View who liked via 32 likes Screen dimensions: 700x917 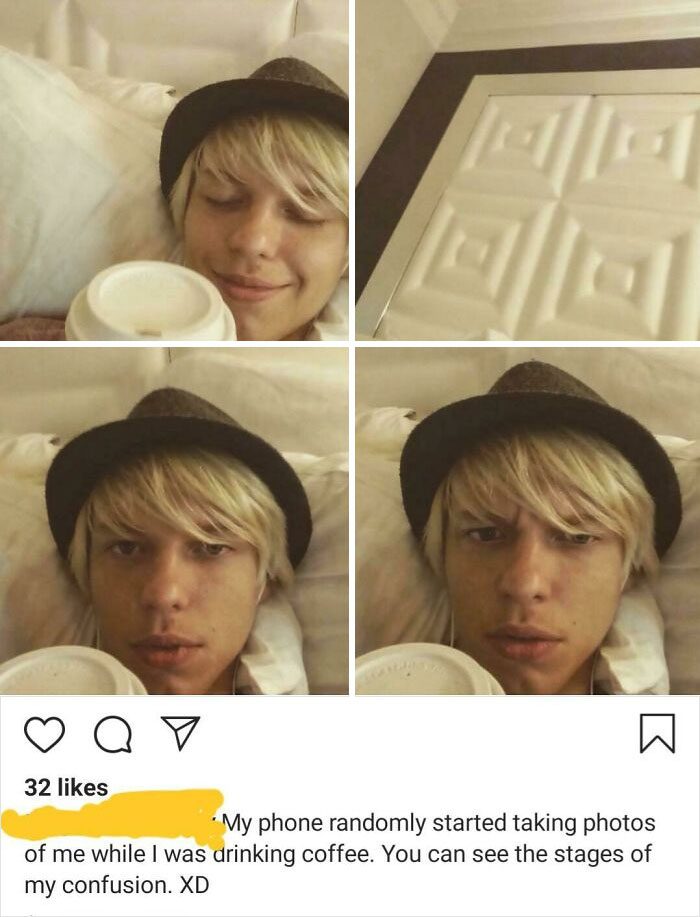[x=66, y=787]
